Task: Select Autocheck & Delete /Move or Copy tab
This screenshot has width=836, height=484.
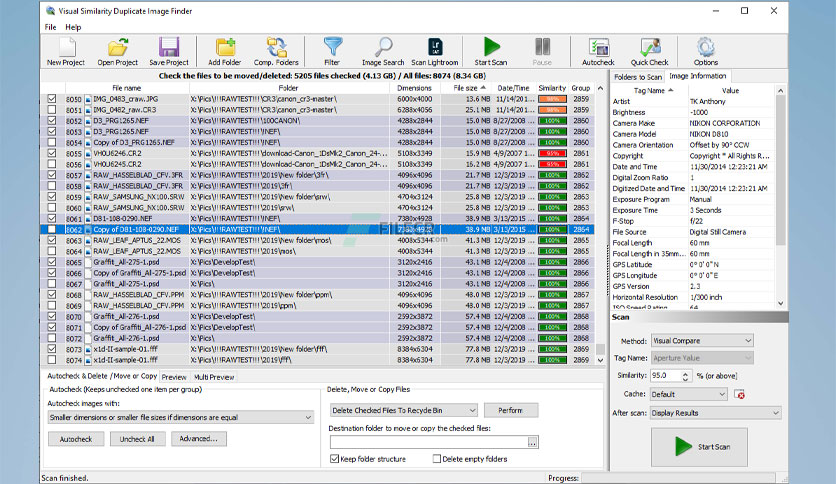Action: tap(102, 376)
